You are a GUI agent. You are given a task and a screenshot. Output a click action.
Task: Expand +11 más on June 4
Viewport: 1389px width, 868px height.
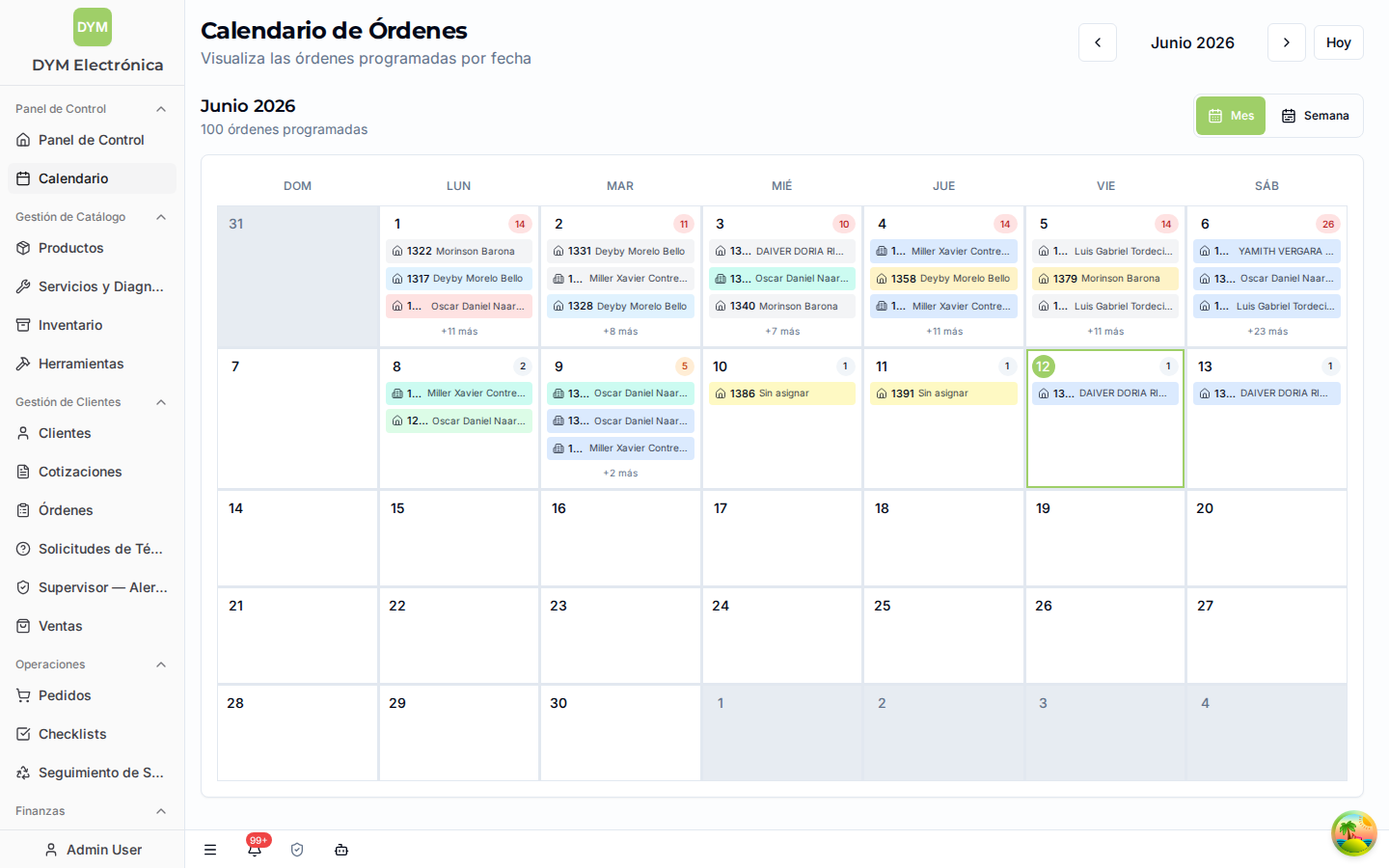pyautogui.click(x=943, y=332)
